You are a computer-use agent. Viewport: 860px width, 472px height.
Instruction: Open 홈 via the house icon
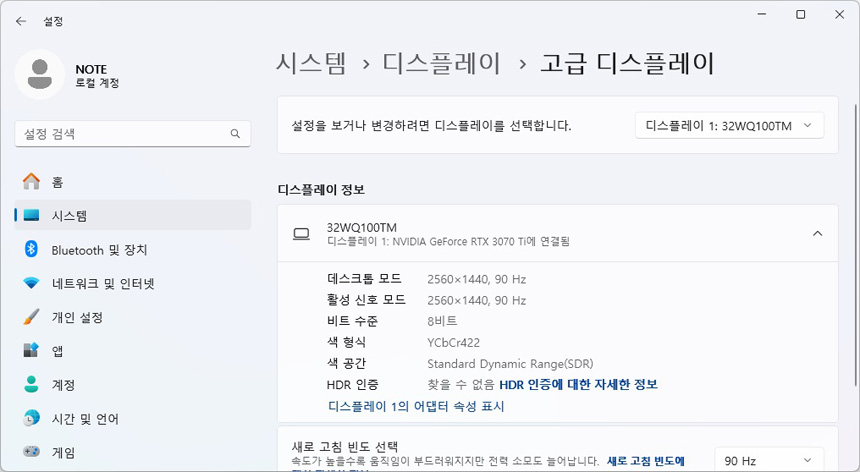tap(32, 182)
